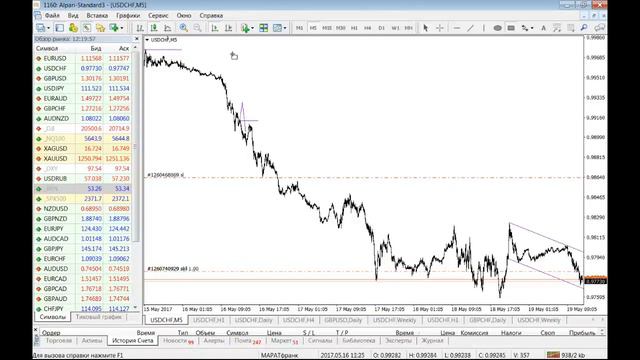The image size is (640, 360).
Task: Switch timeframe to M1
Action: pyautogui.click(x=300, y=28)
